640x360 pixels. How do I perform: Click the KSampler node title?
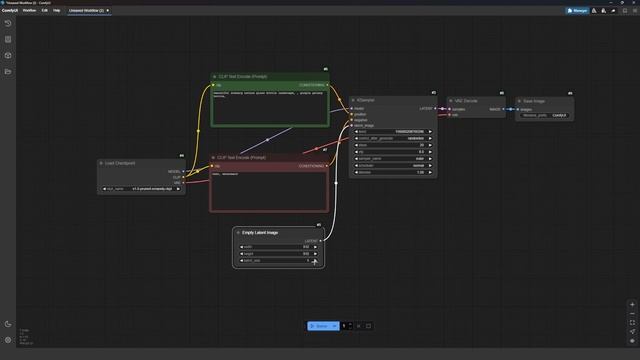[x=366, y=100]
